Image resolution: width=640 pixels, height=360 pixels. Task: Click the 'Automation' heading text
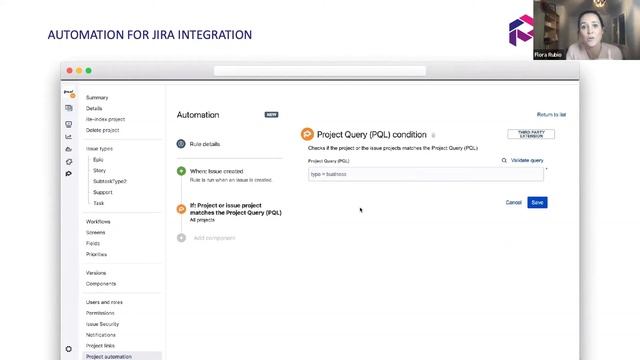pyautogui.click(x=198, y=115)
